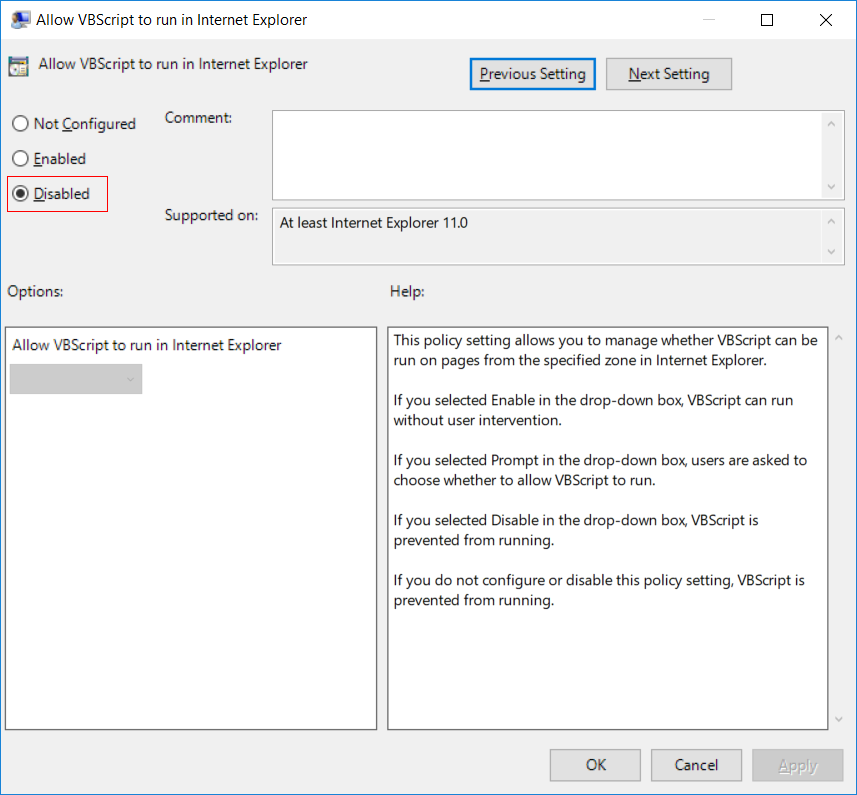Maximize the policy dialog window
Image resolution: width=857 pixels, height=795 pixels.
(x=767, y=20)
